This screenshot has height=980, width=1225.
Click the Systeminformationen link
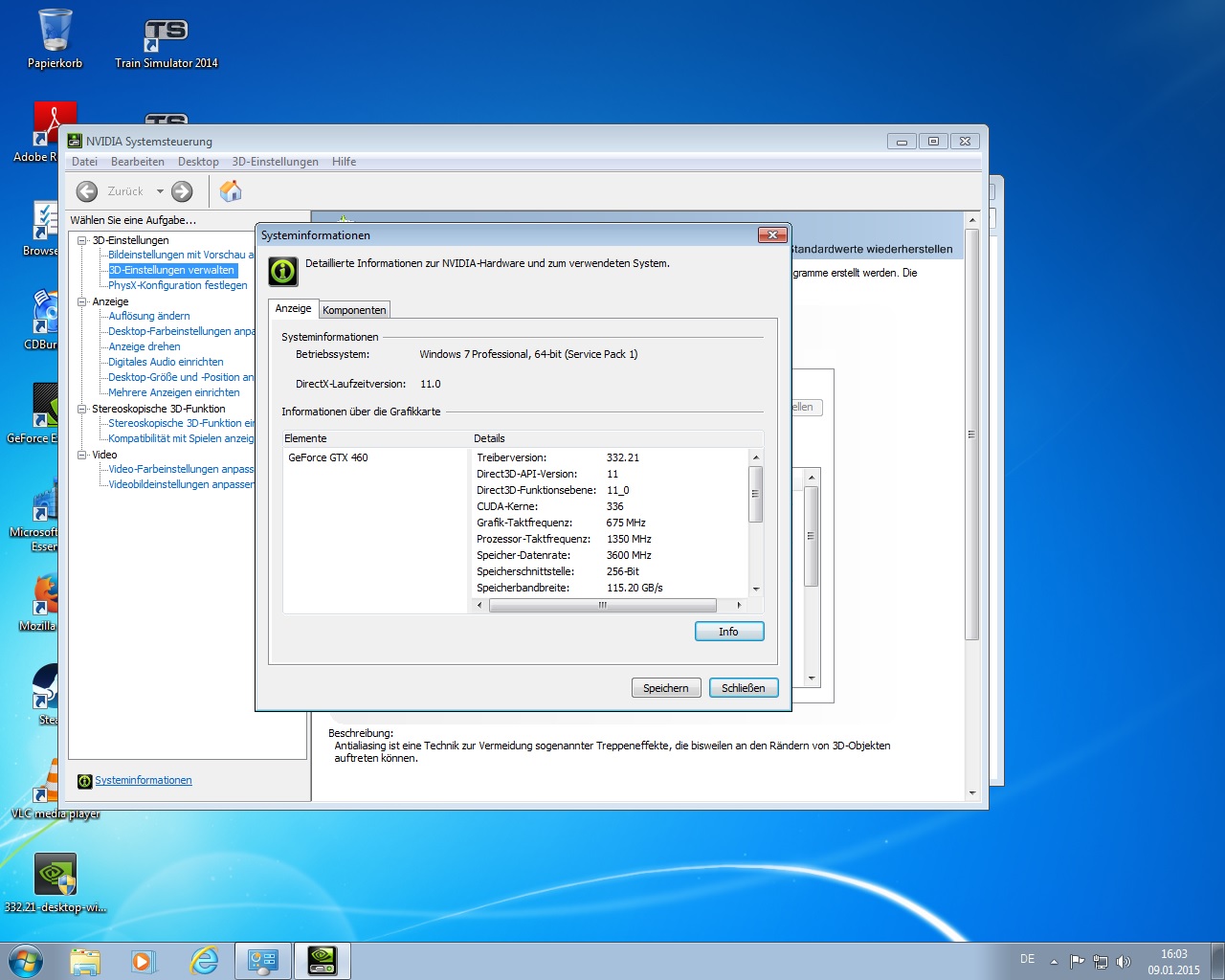click(x=143, y=780)
